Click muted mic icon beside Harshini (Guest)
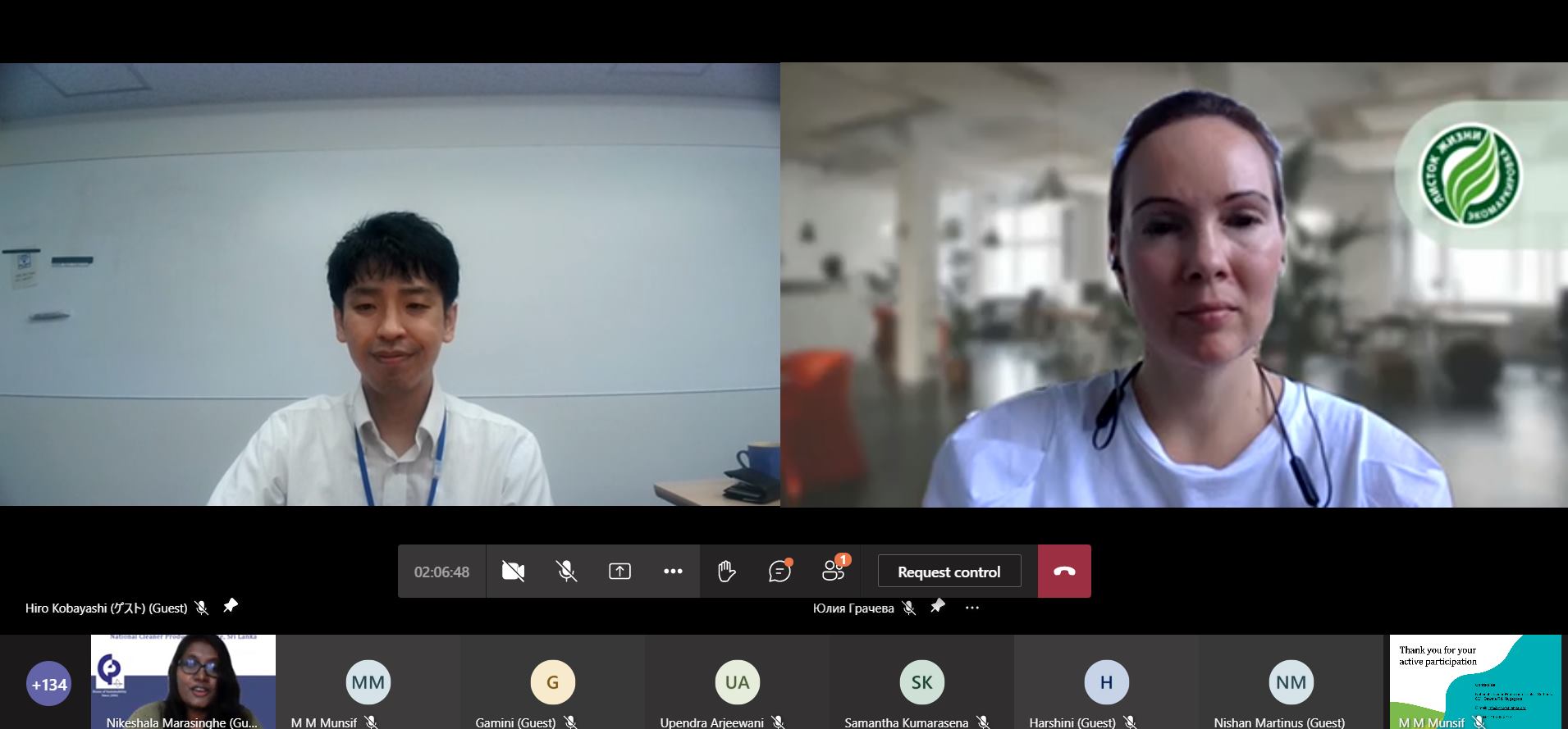The image size is (1568, 729). coord(1130,722)
